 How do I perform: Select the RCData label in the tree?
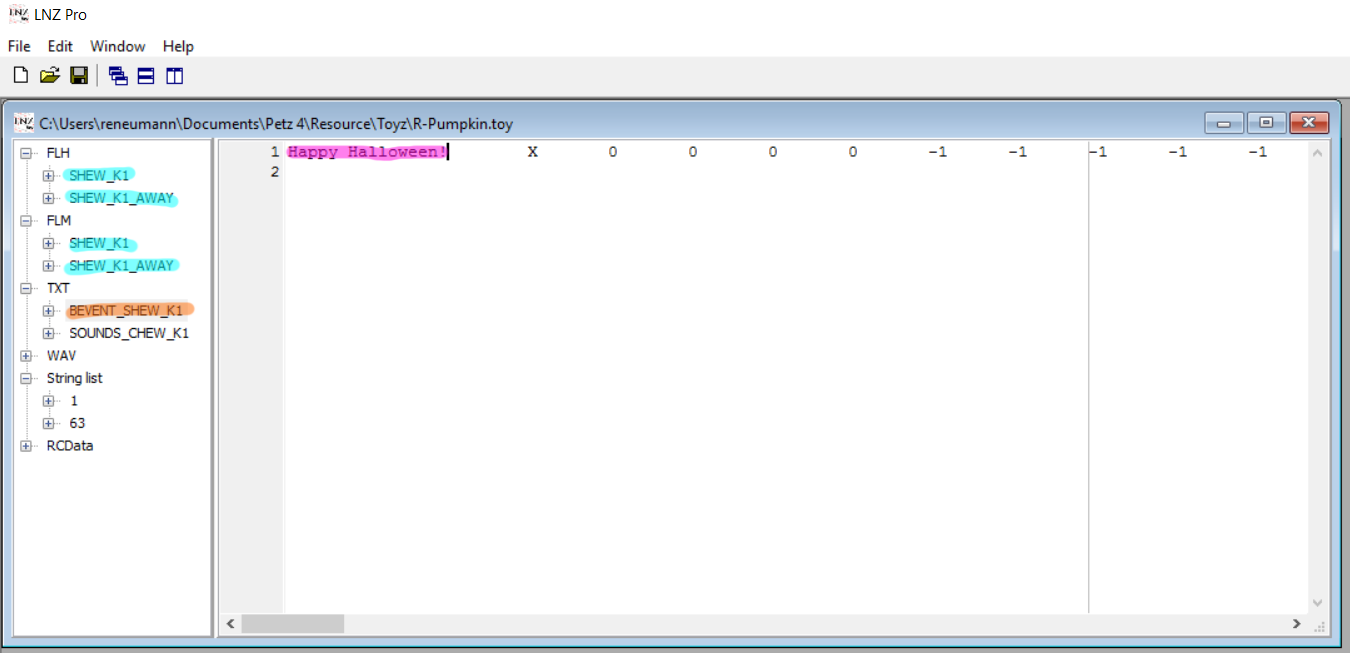click(x=70, y=445)
